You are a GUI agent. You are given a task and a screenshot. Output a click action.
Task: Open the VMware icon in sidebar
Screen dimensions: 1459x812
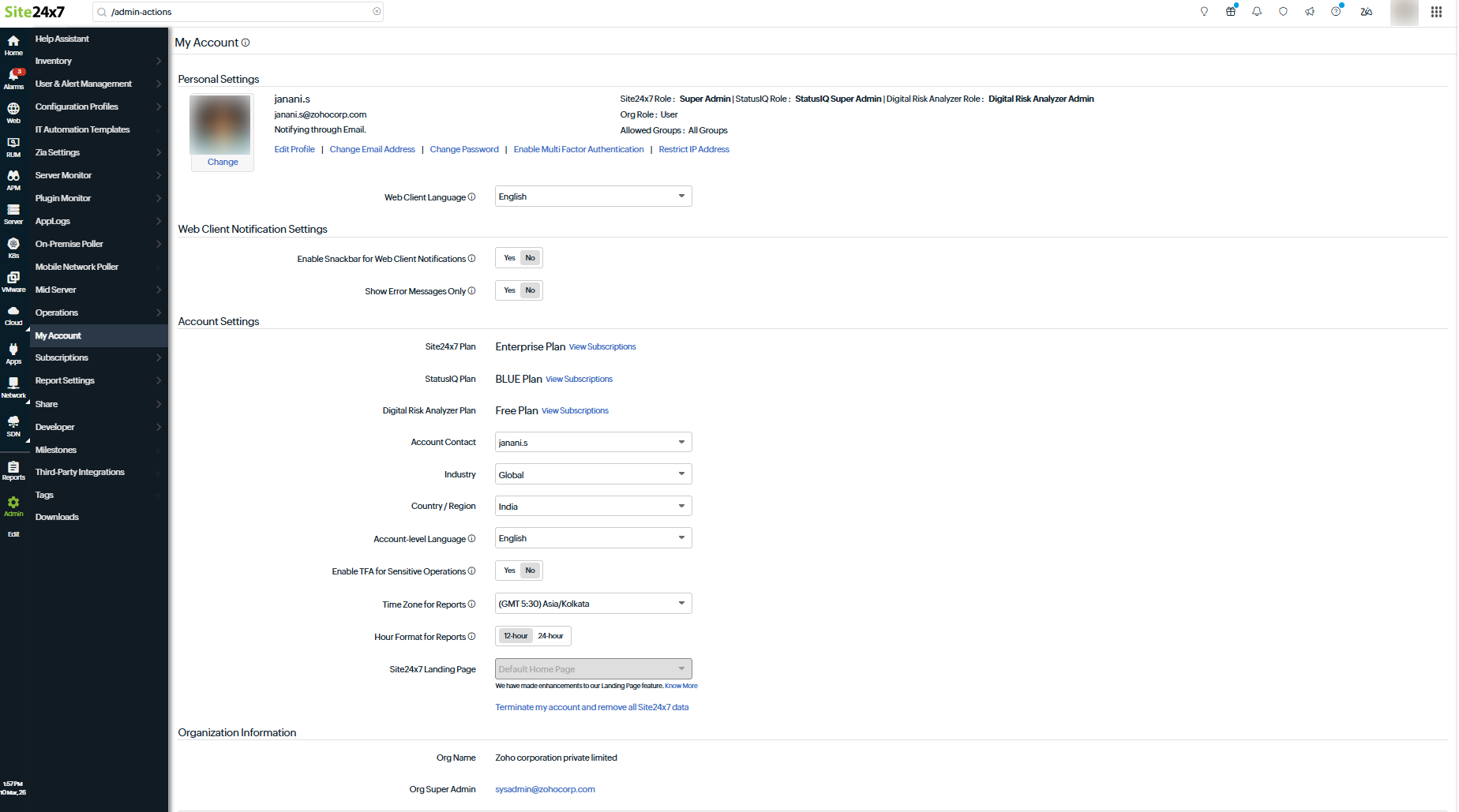point(13,281)
